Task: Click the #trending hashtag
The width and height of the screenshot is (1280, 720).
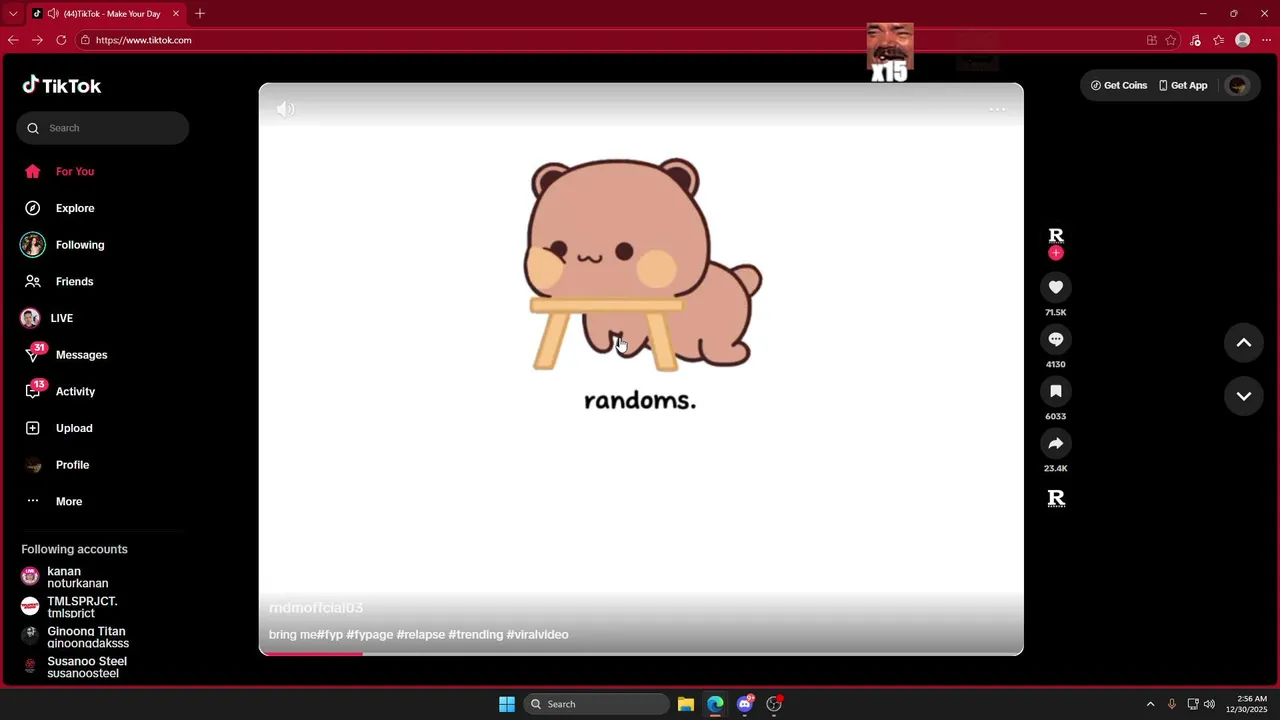Action: coord(476,635)
